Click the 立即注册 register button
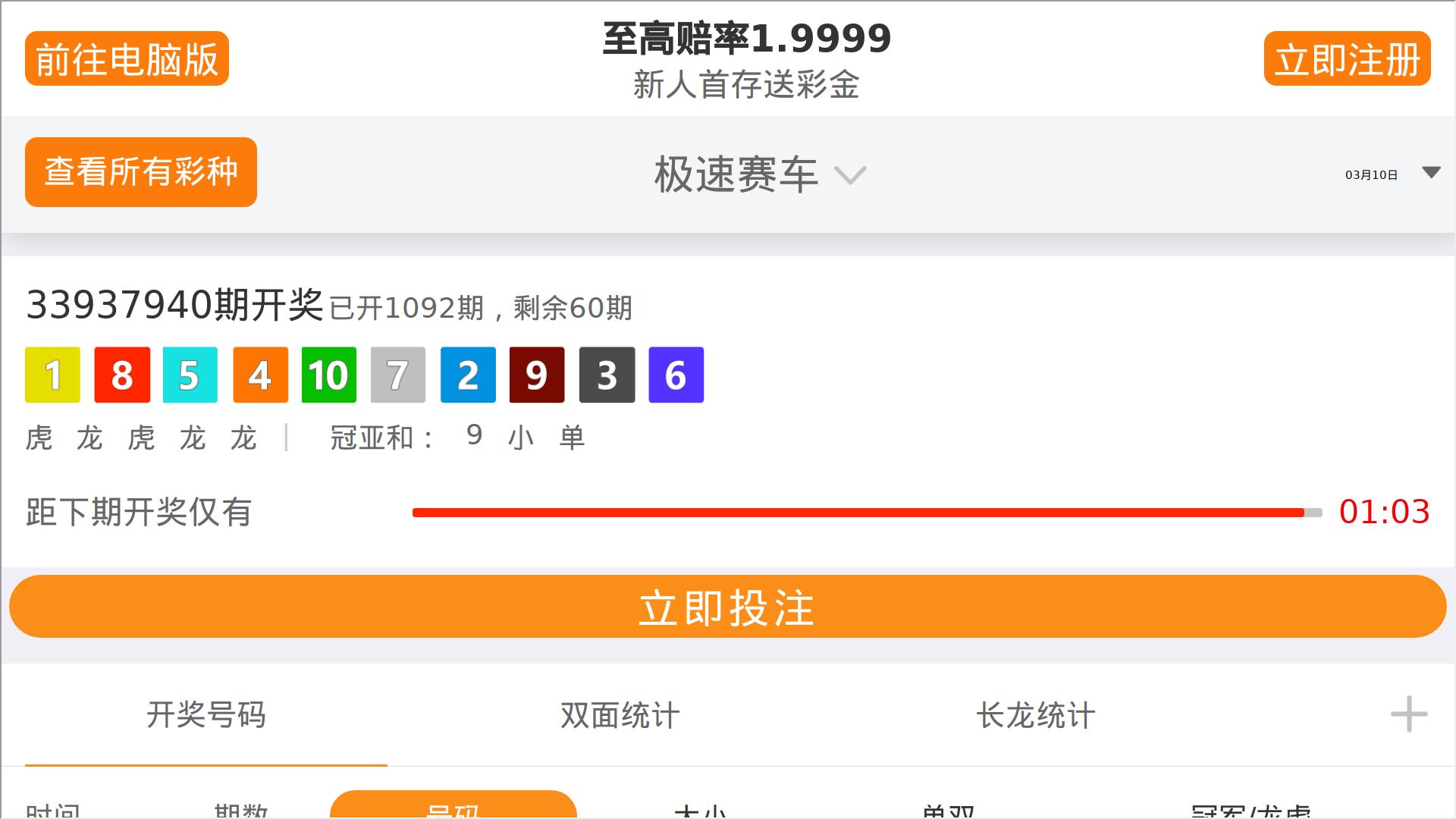1456x819 pixels. pos(1347,58)
